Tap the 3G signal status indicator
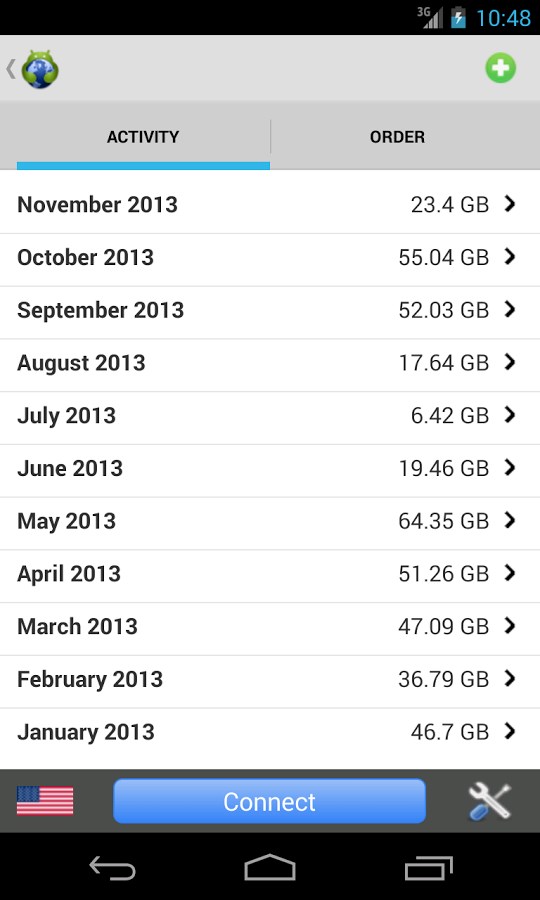The width and height of the screenshot is (540, 900). (x=430, y=18)
